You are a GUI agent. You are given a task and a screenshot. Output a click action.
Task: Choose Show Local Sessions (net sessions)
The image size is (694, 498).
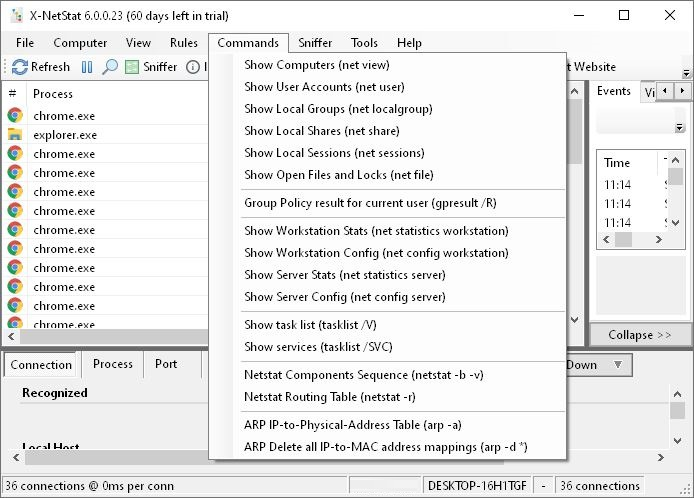pyautogui.click(x=387, y=153)
